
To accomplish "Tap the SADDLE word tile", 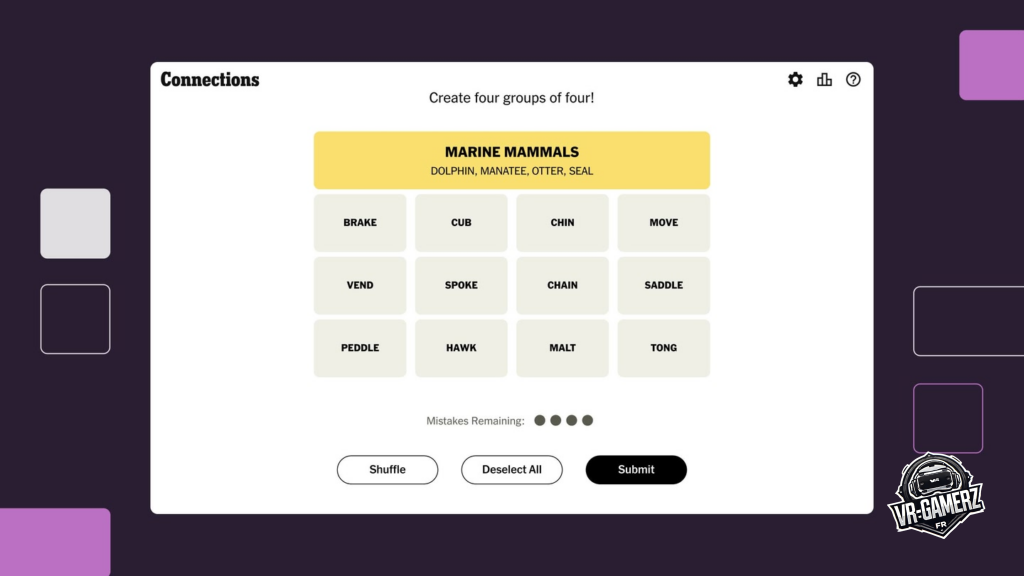I will click(663, 286).
